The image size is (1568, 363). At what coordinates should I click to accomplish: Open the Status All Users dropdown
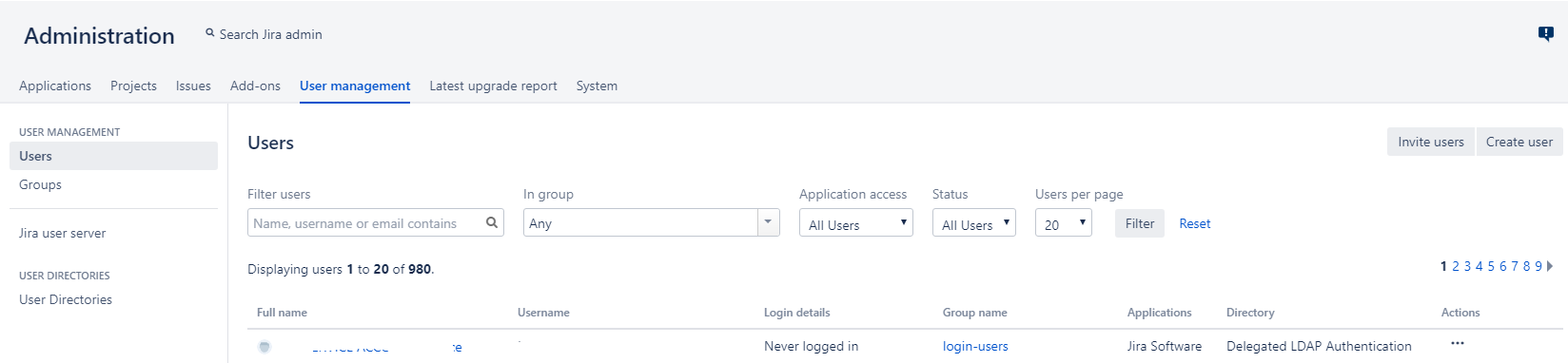pyautogui.click(x=974, y=222)
